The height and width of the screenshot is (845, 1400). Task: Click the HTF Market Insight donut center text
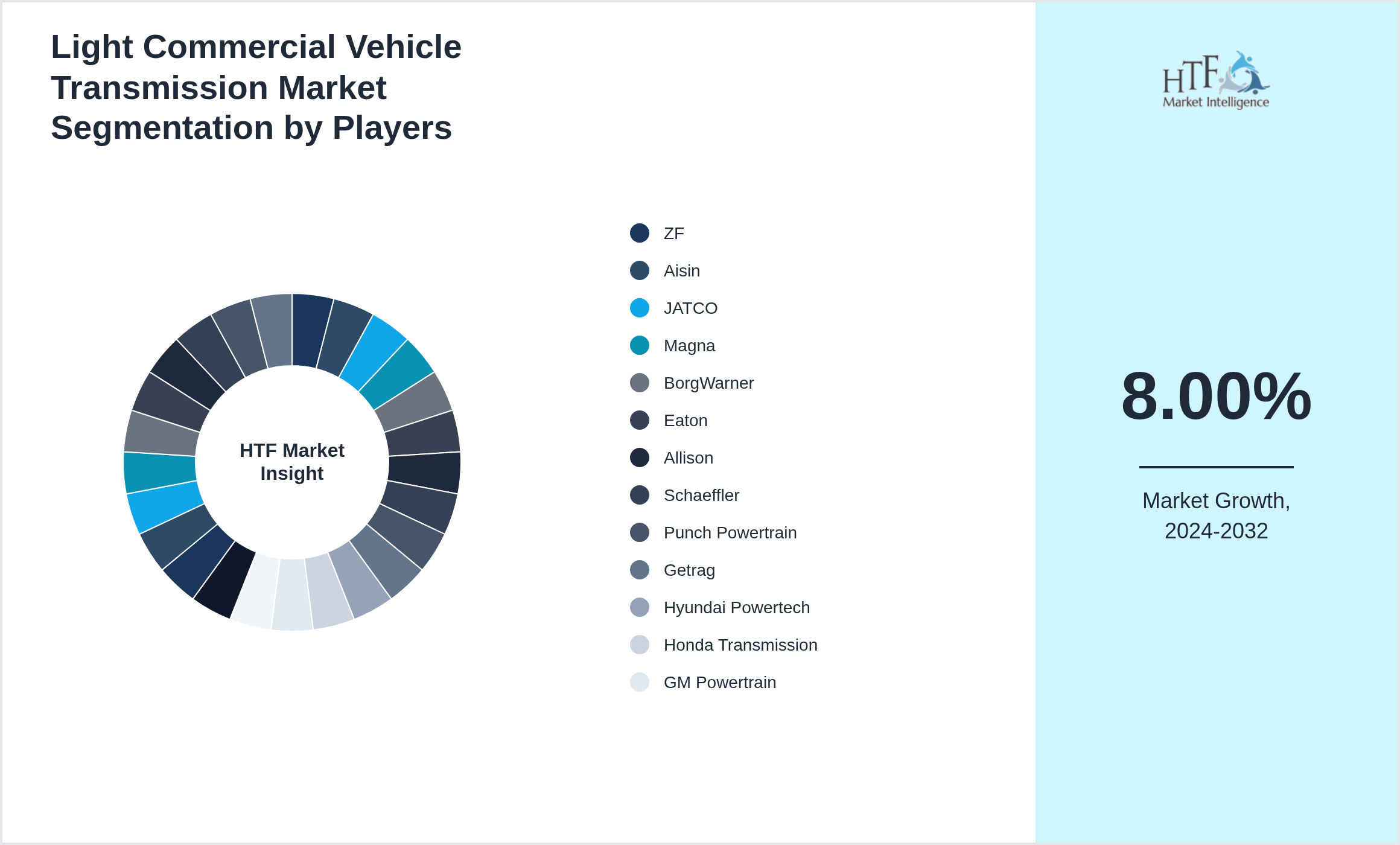(292, 462)
